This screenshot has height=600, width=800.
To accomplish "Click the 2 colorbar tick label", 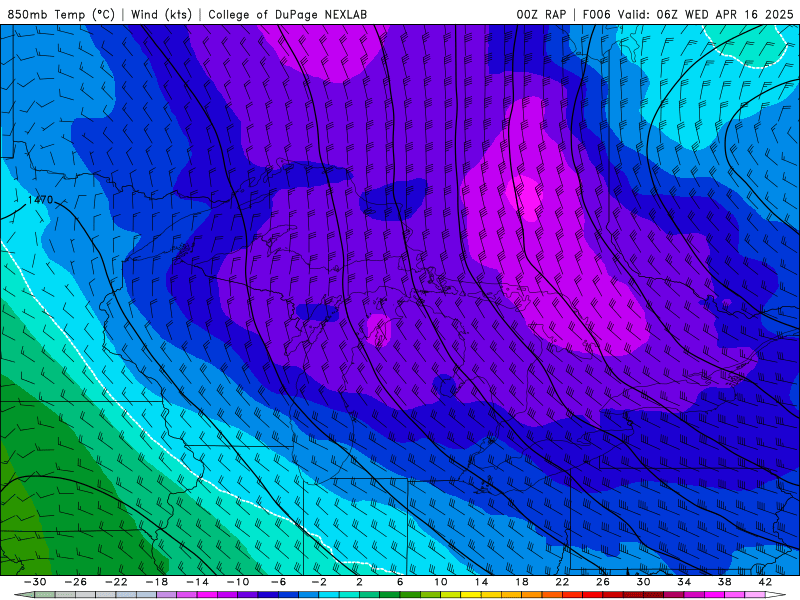I will coord(359,582).
